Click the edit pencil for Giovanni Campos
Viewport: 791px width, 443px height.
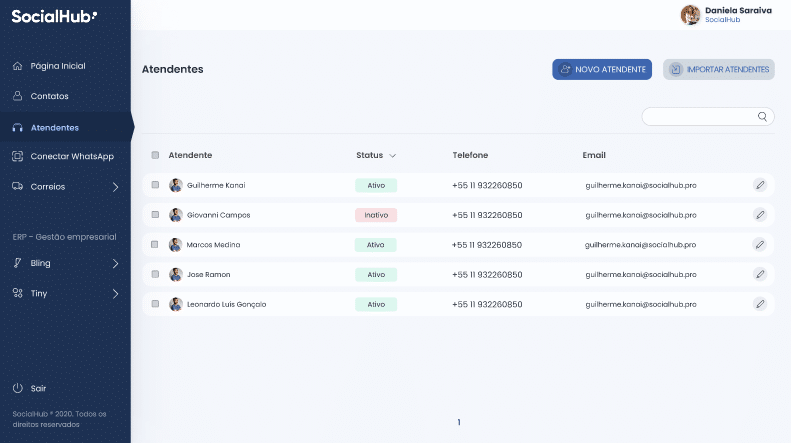click(759, 215)
